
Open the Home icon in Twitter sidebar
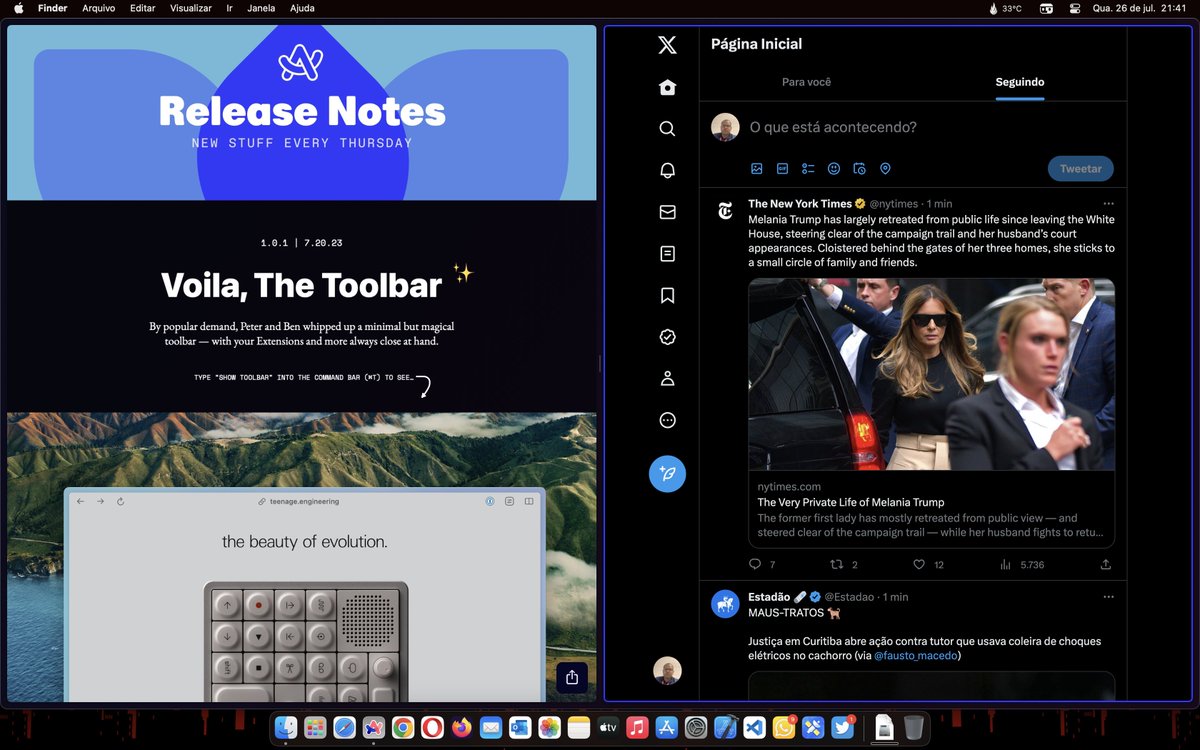667,88
